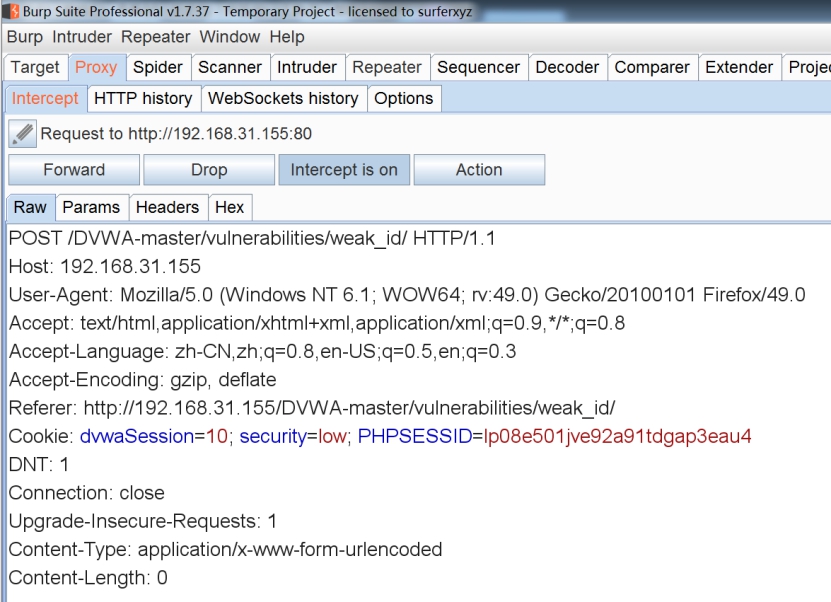Image resolution: width=831 pixels, height=602 pixels.
Task: Open the Burp menu
Action: coord(25,37)
